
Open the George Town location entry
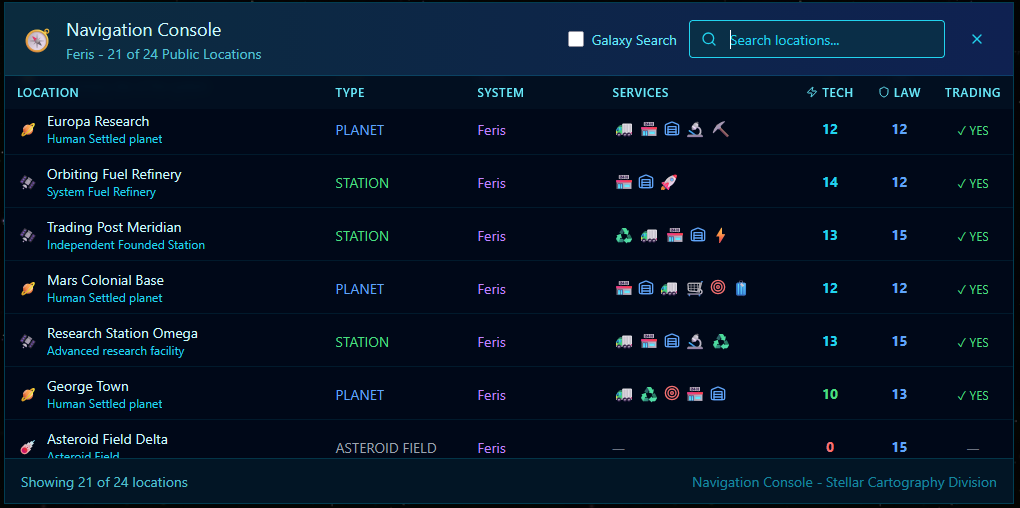click(x=88, y=387)
